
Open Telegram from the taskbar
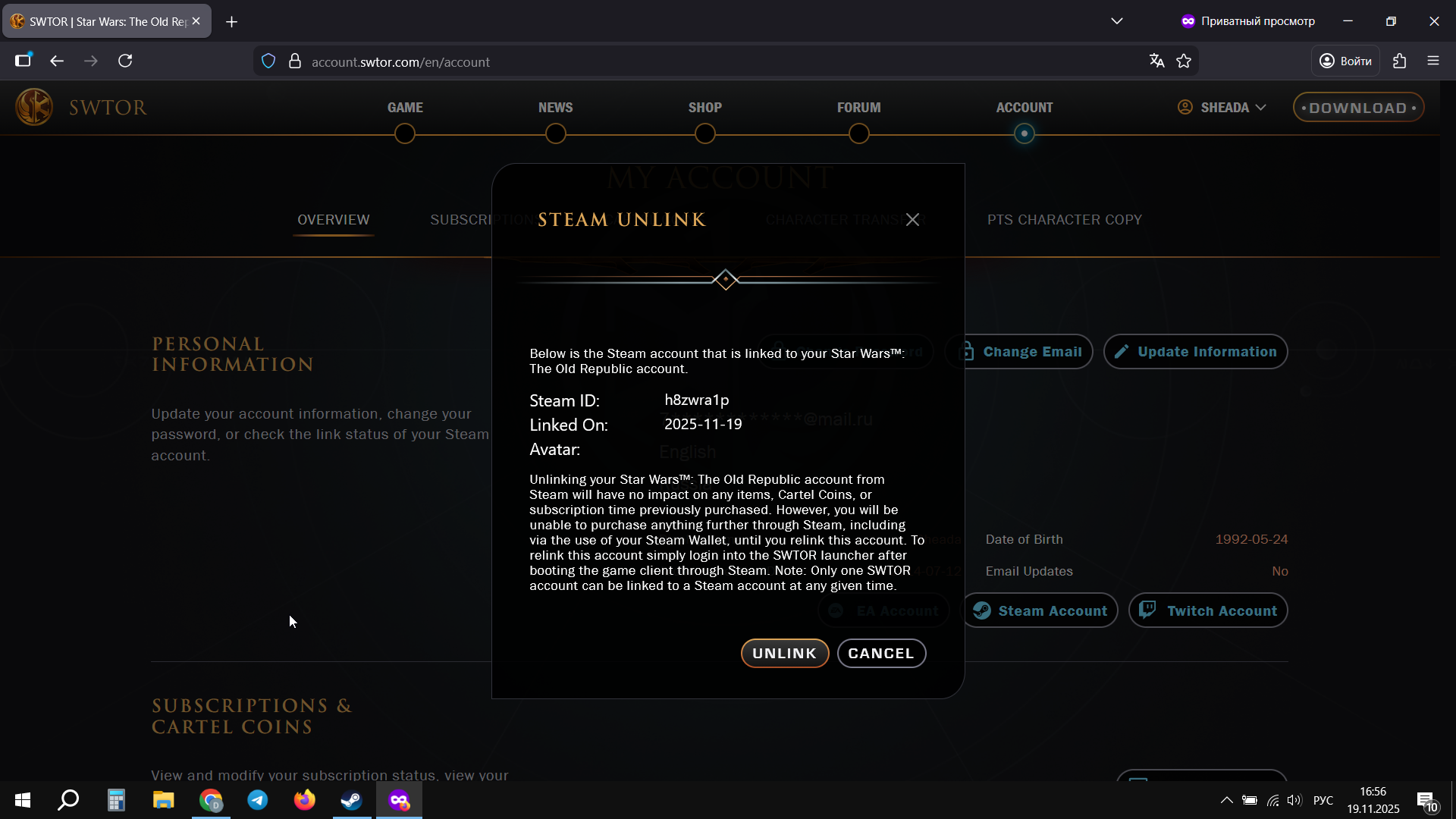[258, 800]
